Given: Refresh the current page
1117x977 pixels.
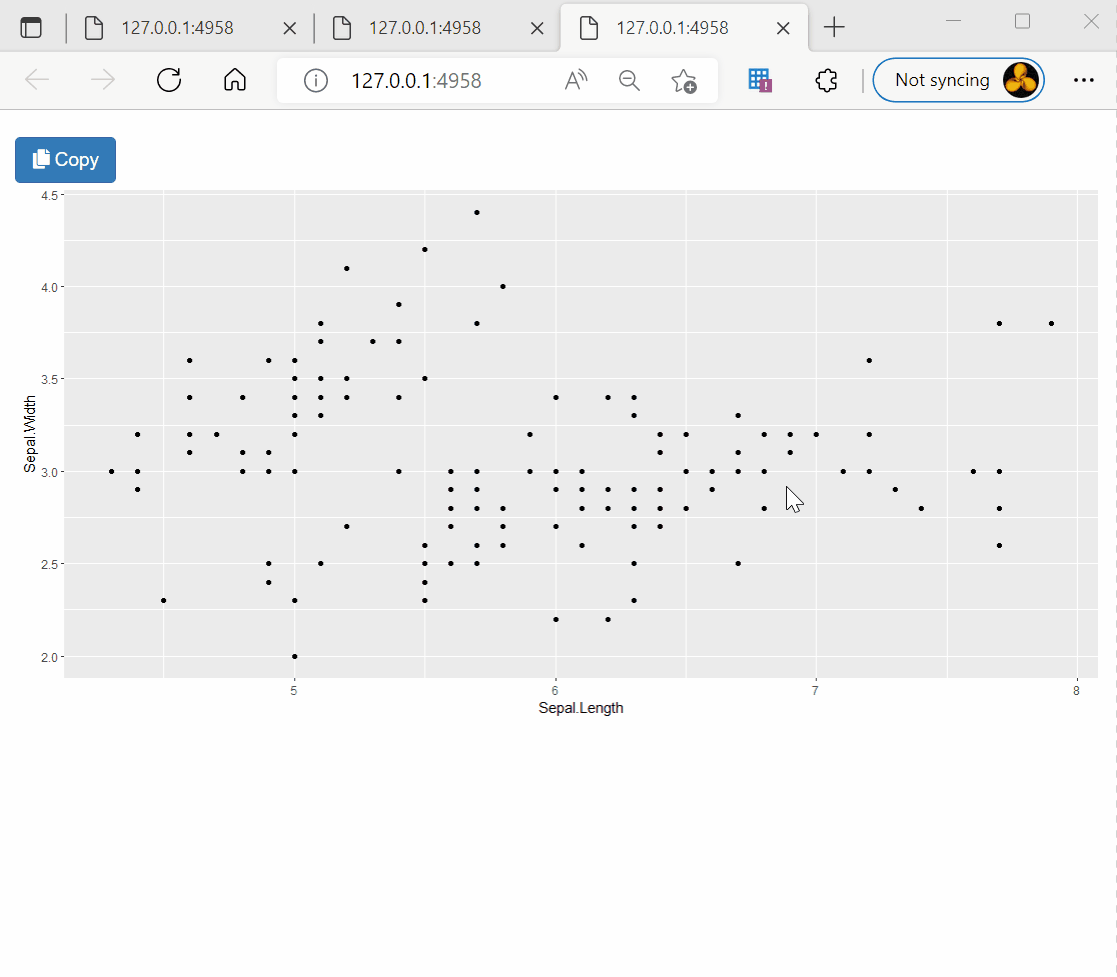Looking at the screenshot, I should point(168,80).
